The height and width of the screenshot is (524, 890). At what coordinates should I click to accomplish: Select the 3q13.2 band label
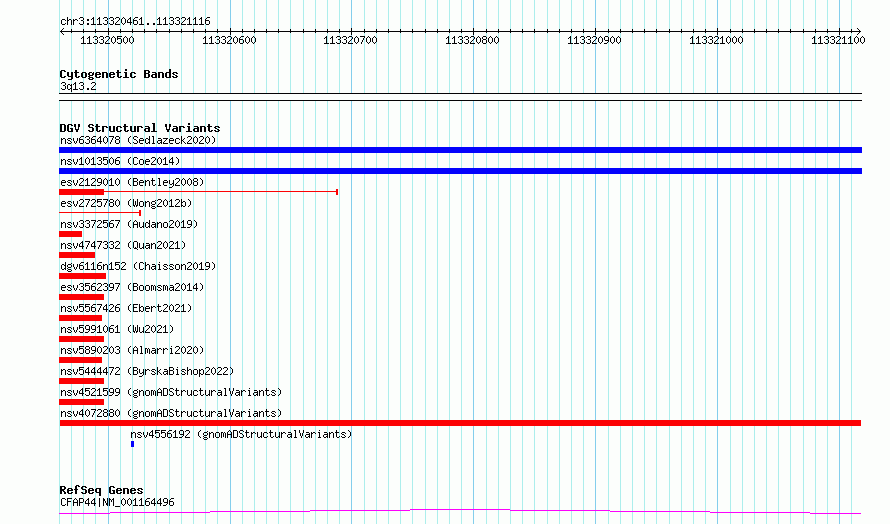tap(78, 86)
